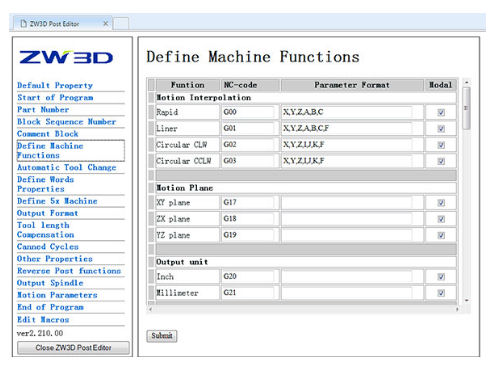Image resolution: width=494 pixels, height=370 pixels.
Task: Toggle Modal checkbox for ZX plane
Action: point(441,219)
